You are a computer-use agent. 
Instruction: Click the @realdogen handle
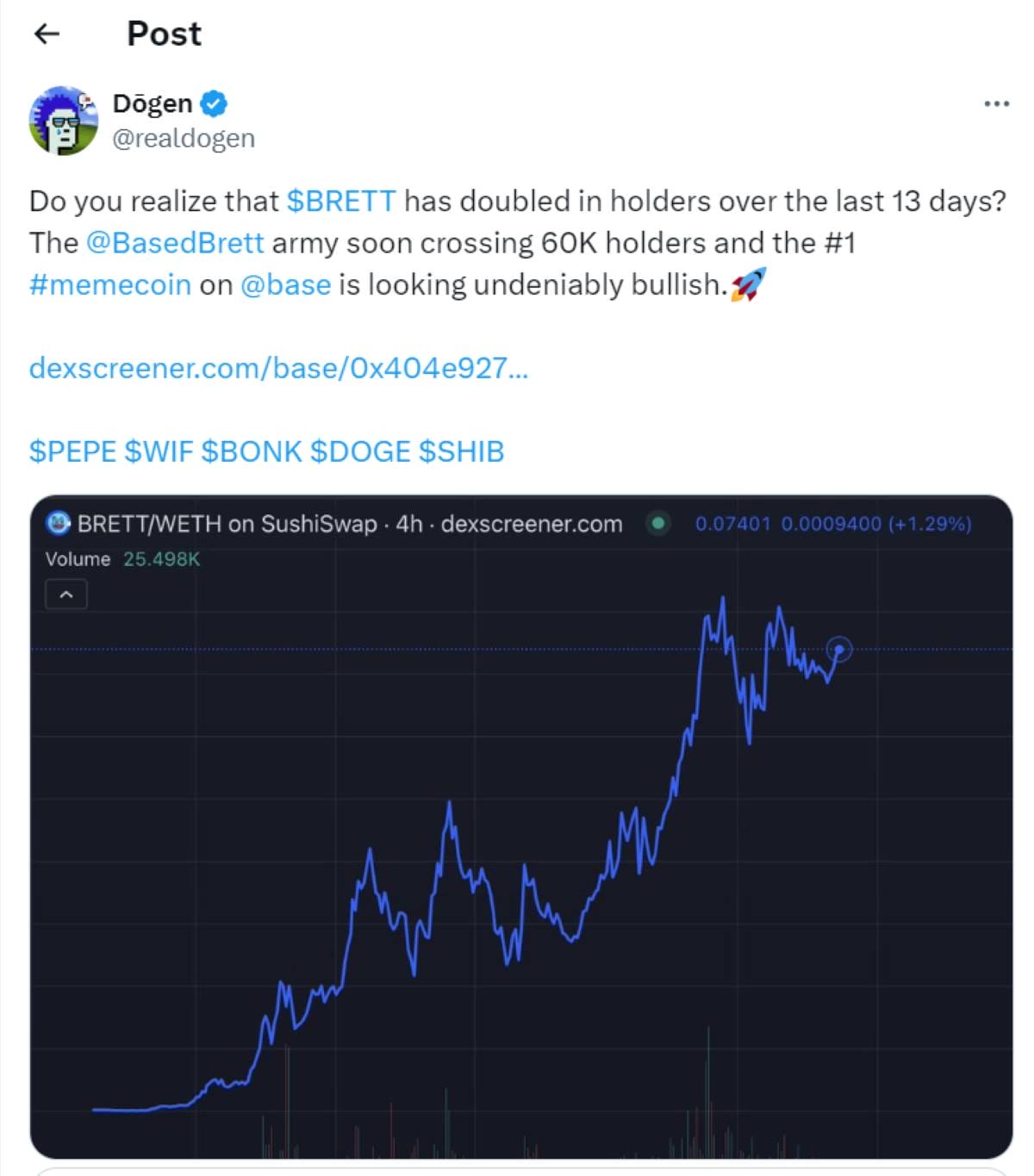pyautogui.click(x=183, y=138)
